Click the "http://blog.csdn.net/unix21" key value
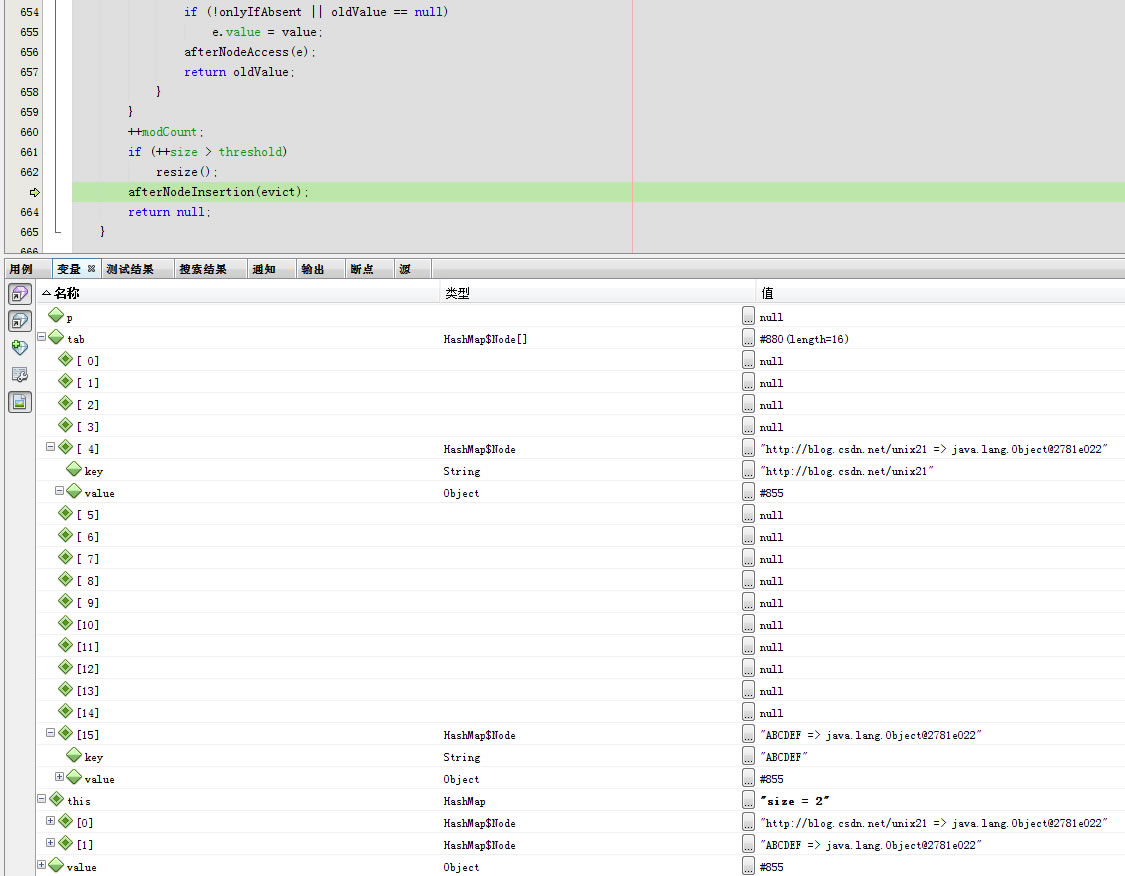 (847, 471)
